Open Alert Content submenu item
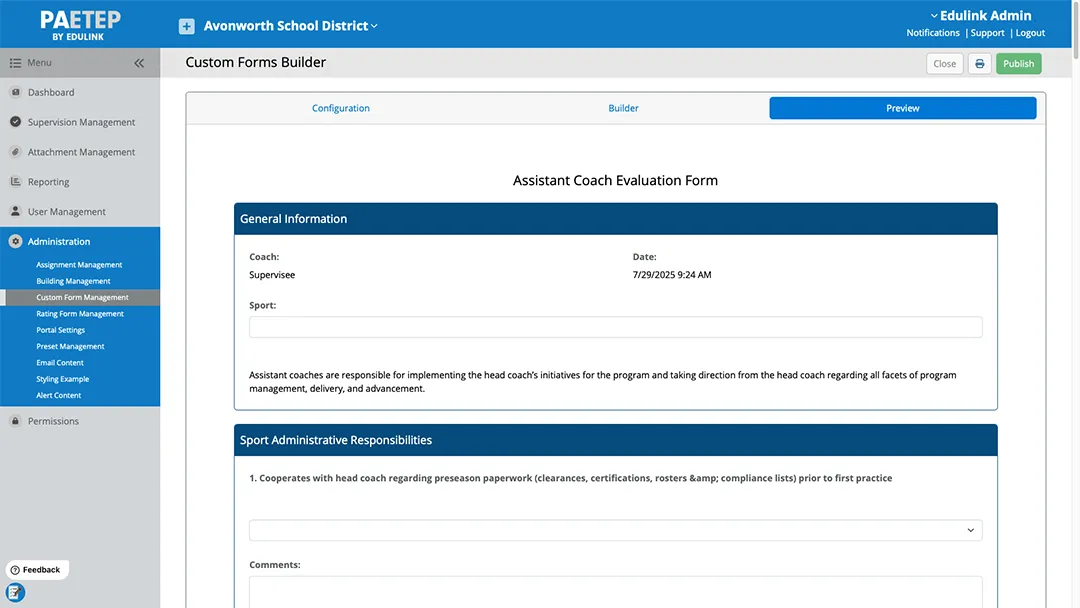The image size is (1080, 608). (59, 395)
